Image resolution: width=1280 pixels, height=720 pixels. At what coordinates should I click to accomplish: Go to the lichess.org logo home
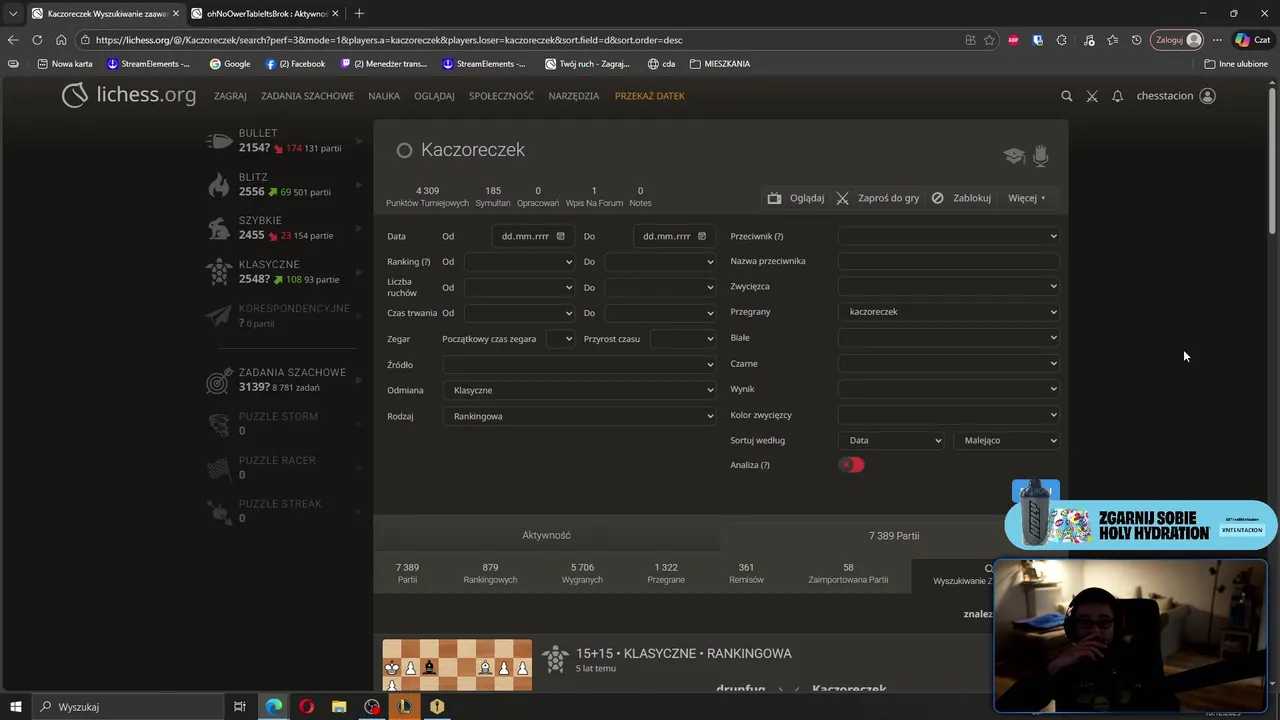click(129, 95)
